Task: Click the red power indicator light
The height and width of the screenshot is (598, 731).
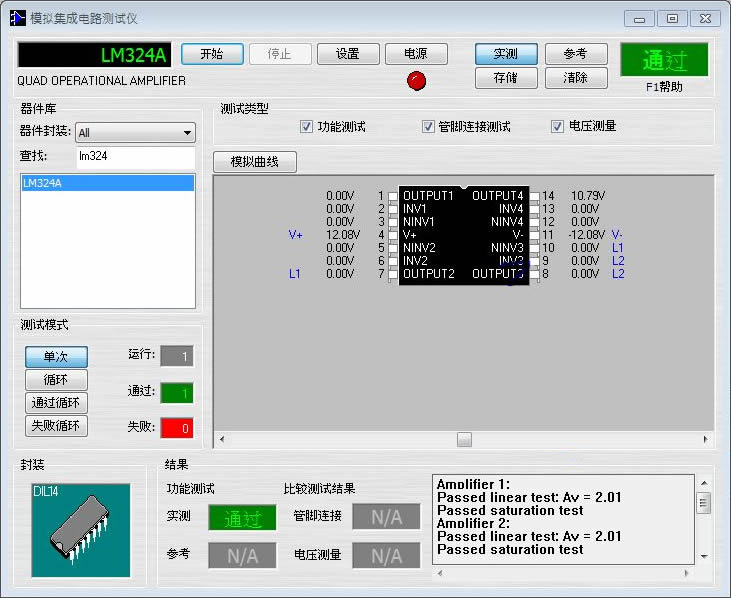Action: pyautogui.click(x=416, y=81)
